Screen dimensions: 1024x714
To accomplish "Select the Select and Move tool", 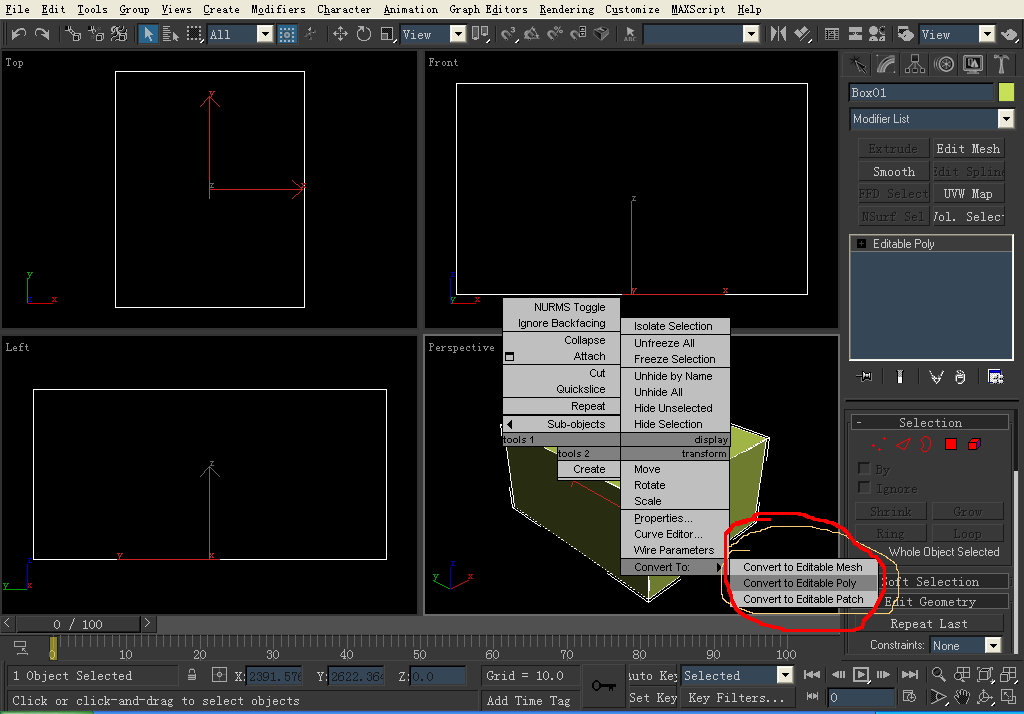I will click(340, 34).
